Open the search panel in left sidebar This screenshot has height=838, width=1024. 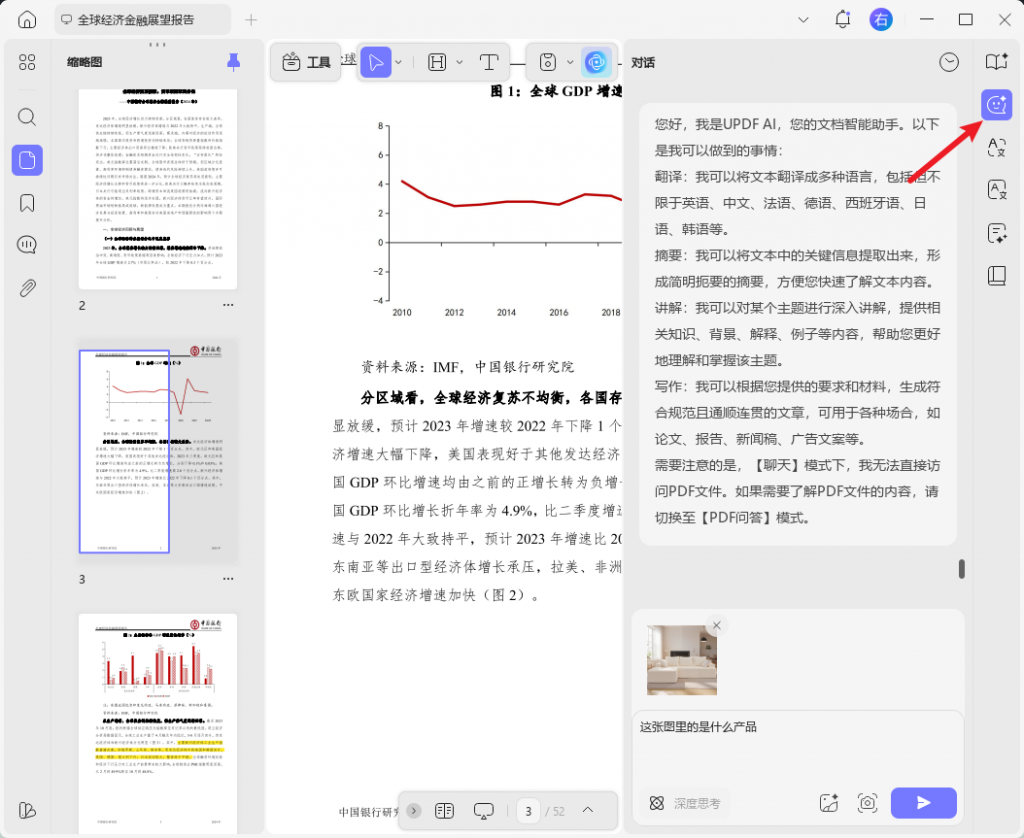click(x=27, y=117)
